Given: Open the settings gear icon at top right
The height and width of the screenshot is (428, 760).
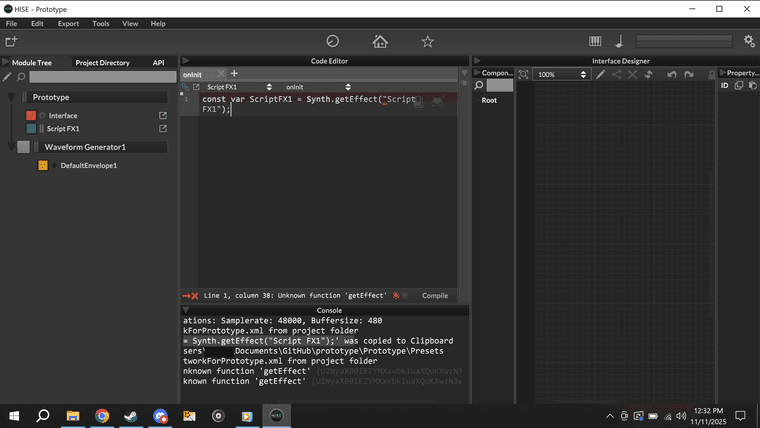Looking at the screenshot, I should [749, 41].
